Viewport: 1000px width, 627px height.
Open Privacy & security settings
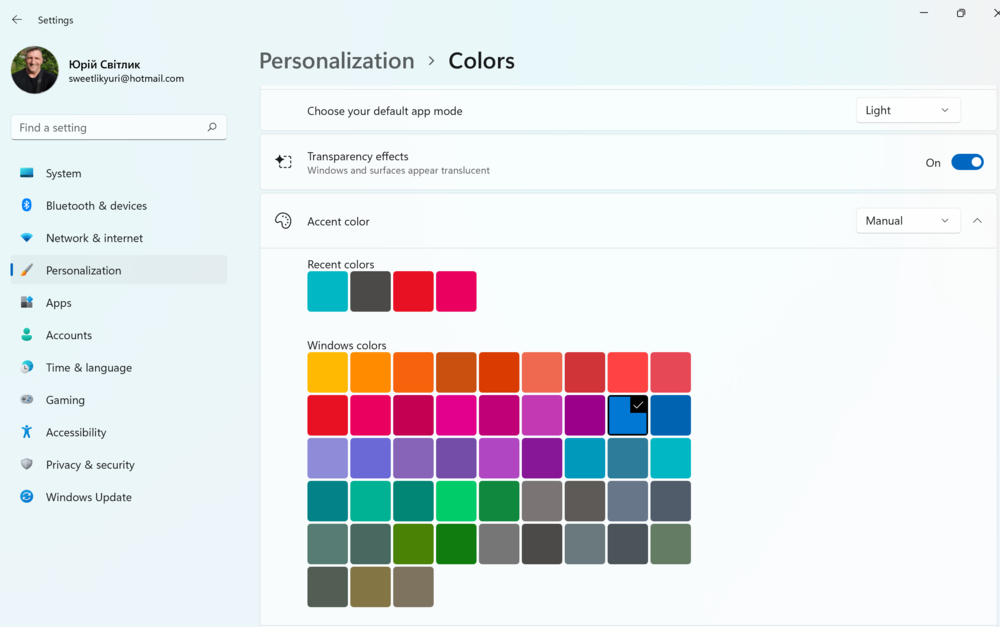pyautogui.click(x=90, y=465)
